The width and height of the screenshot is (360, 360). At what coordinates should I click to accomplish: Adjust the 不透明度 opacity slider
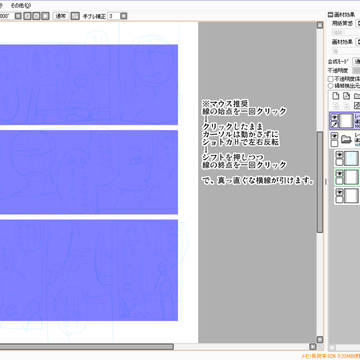tap(356, 70)
